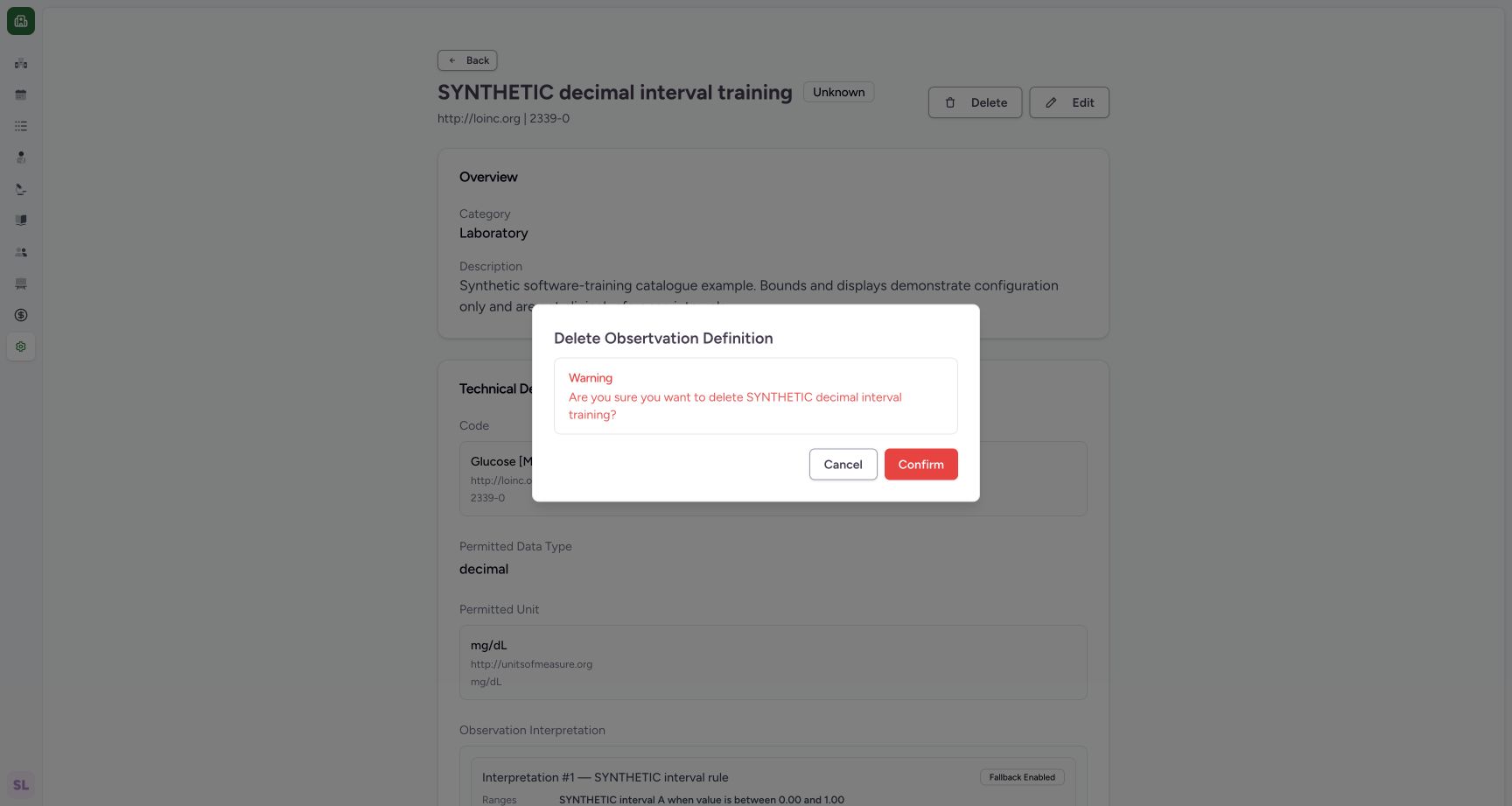Open the calendar icon in sidebar

pyautogui.click(x=21, y=95)
